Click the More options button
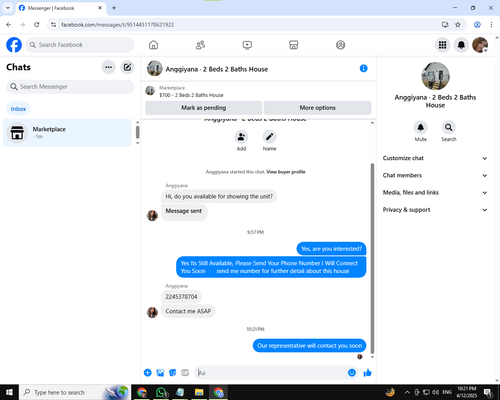Viewport: 500px width, 400px height. [x=317, y=108]
